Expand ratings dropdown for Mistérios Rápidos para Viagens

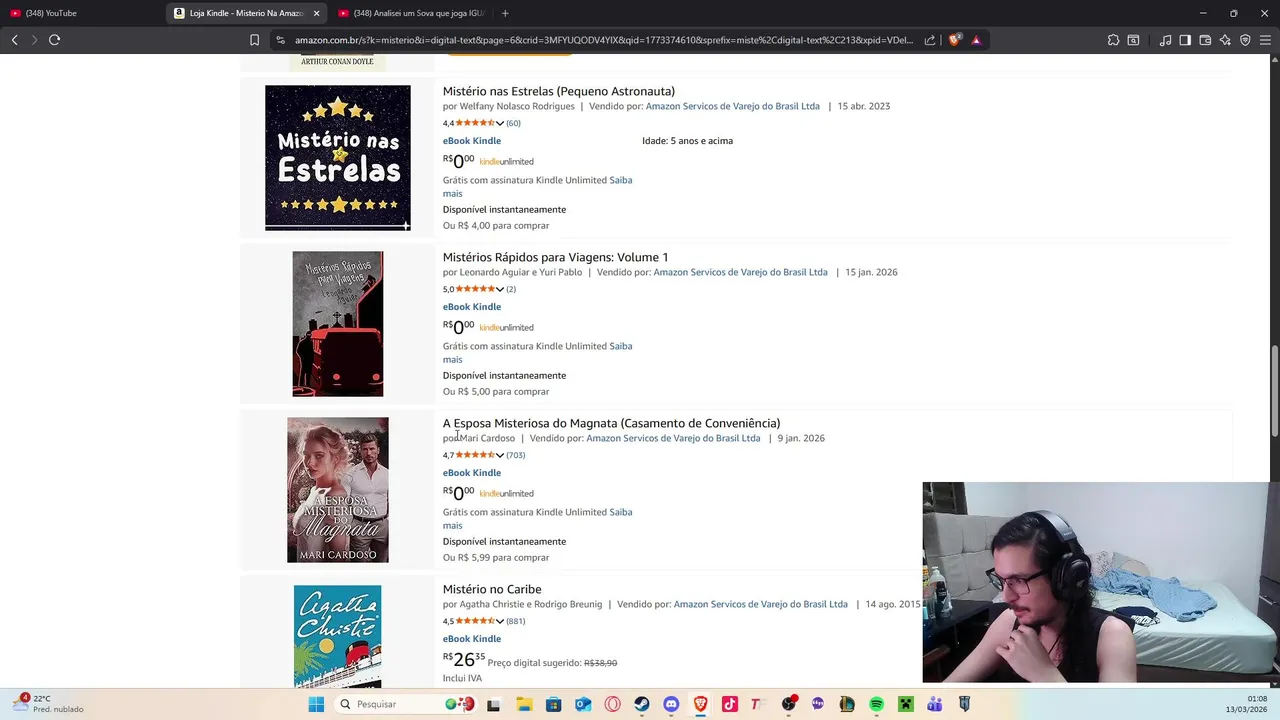pos(499,289)
